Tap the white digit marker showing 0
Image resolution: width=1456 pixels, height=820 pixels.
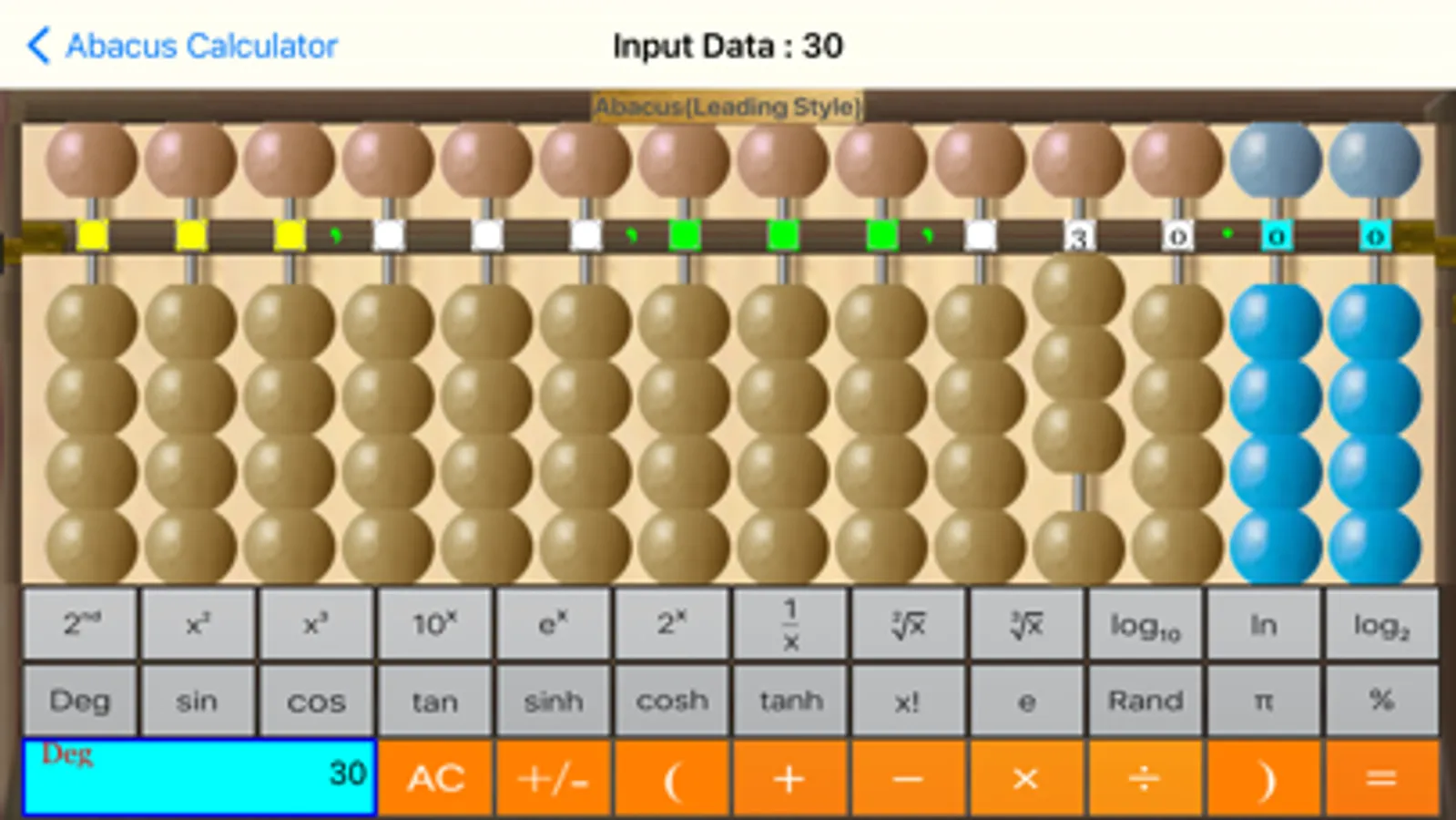[1177, 237]
